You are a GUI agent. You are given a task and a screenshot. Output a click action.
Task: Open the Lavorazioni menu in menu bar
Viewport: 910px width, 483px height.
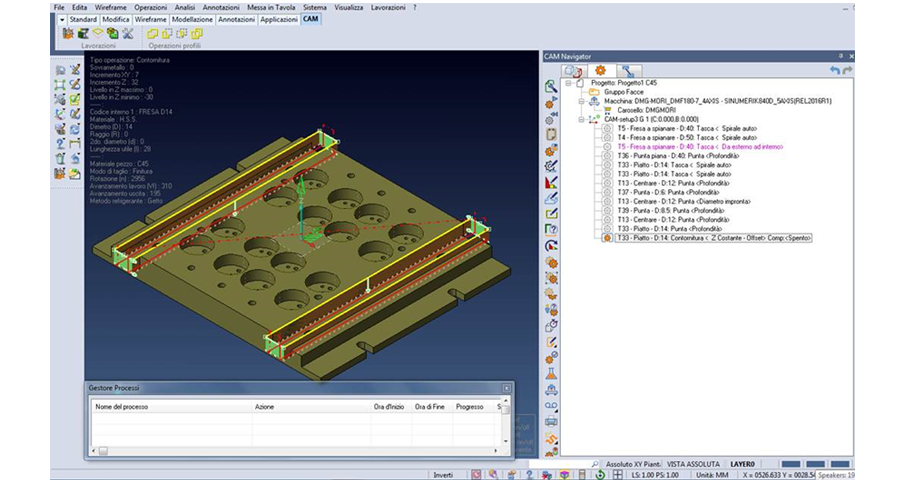(388, 8)
